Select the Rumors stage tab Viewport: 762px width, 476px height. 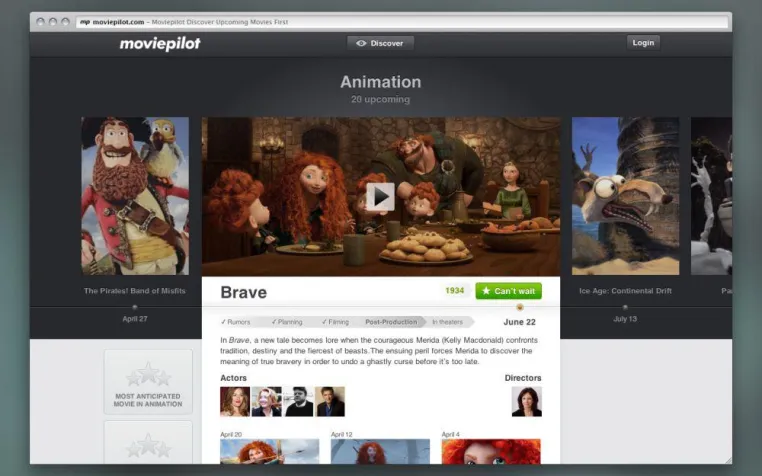coord(236,322)
